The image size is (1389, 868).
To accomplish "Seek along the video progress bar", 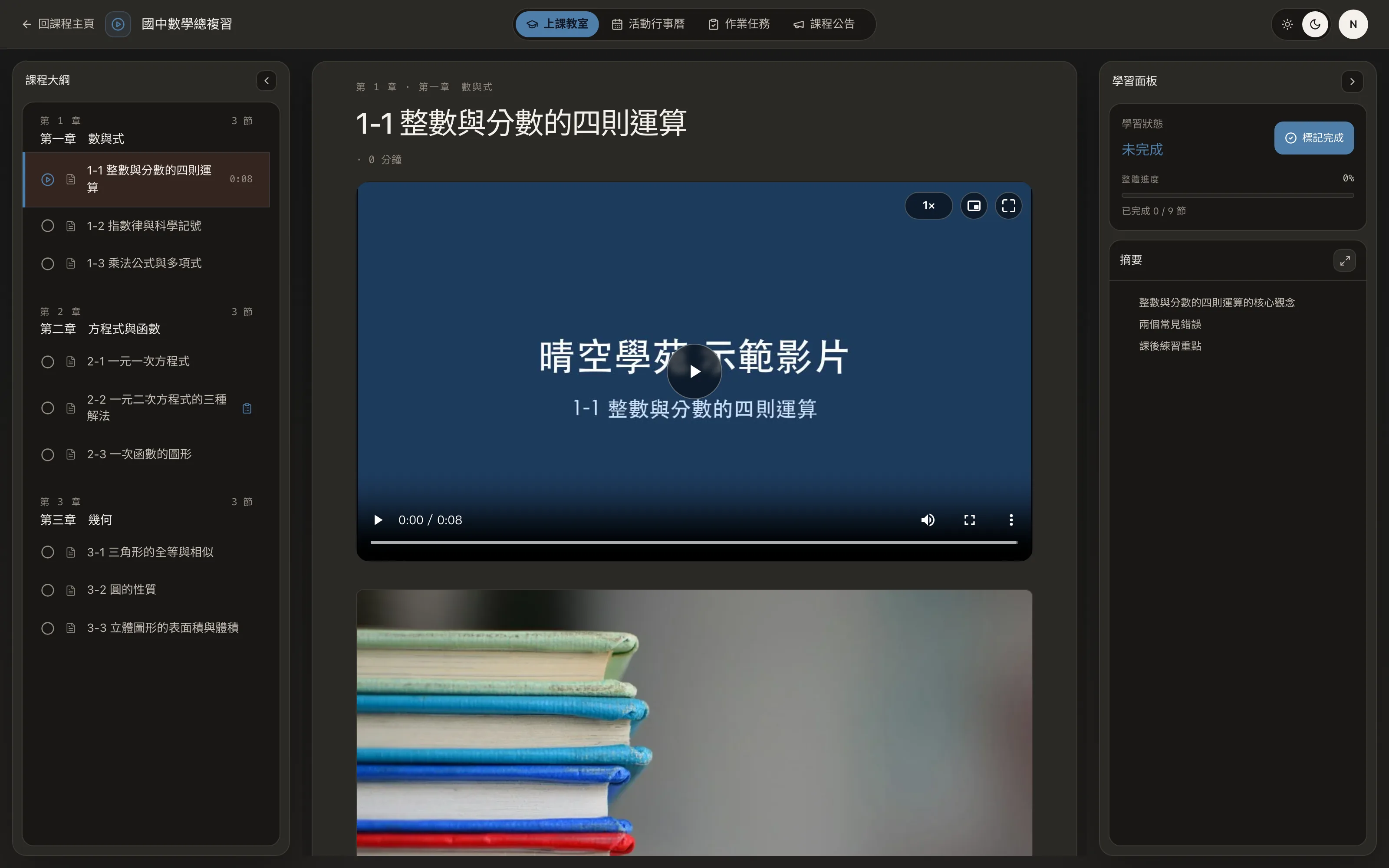I will (x=694, y=542).
